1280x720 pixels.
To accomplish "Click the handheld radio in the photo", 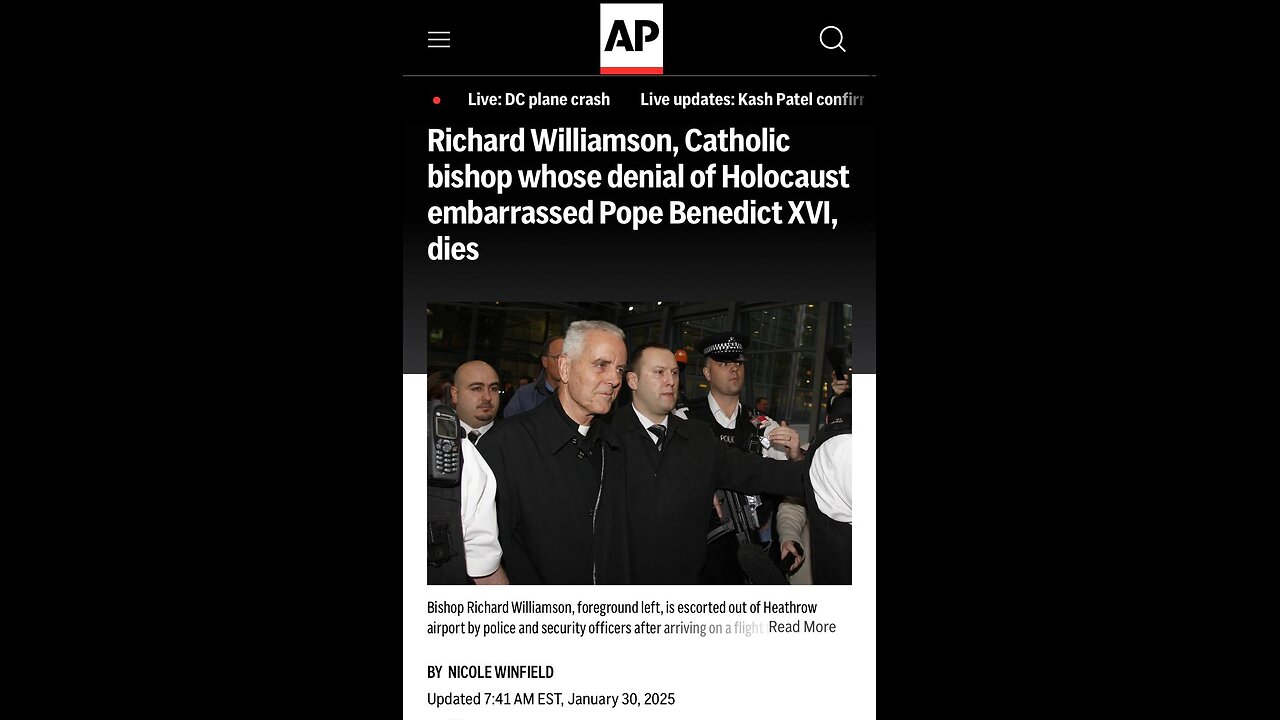I will [445, 443].
